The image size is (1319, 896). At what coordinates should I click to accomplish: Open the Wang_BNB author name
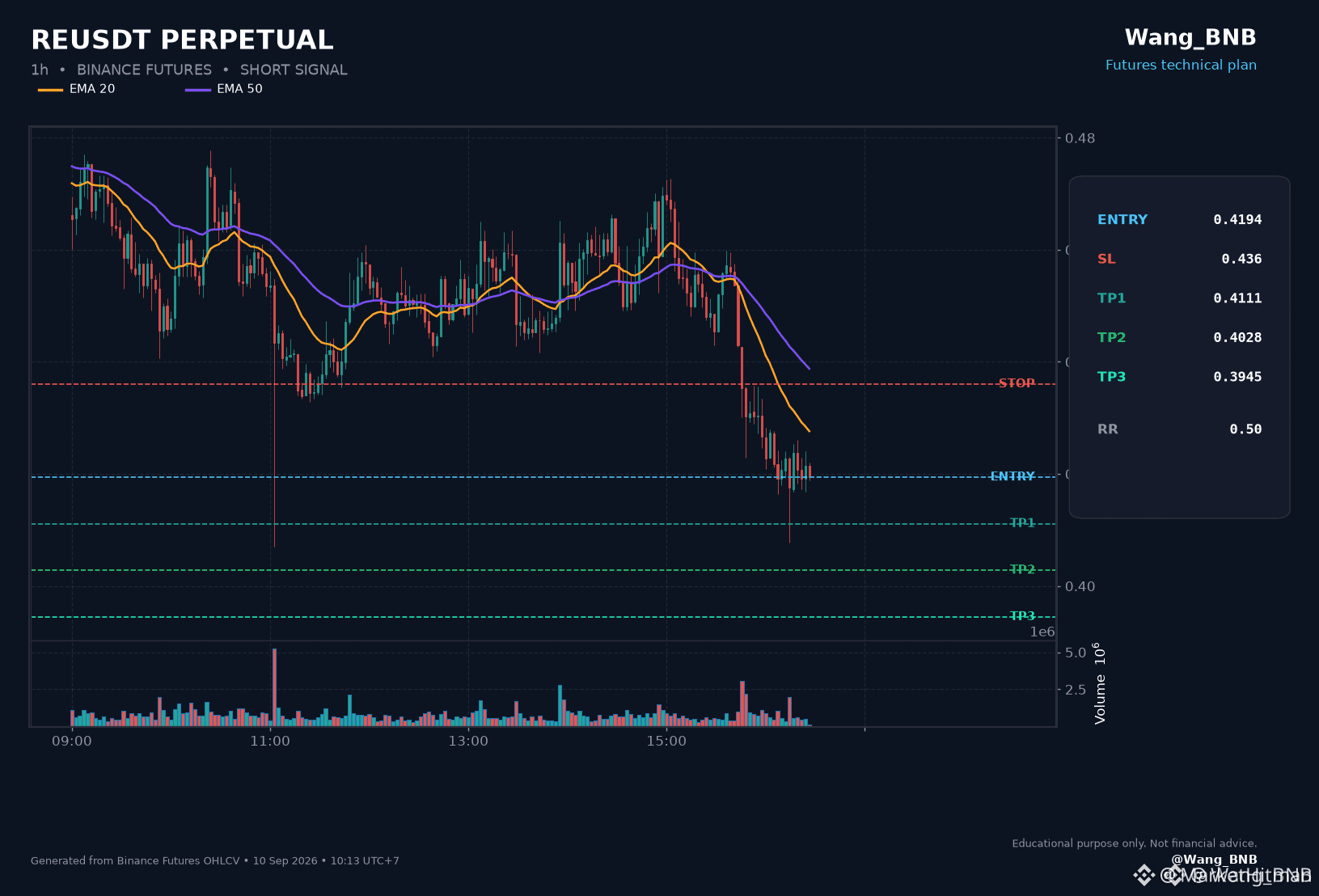1190,38
